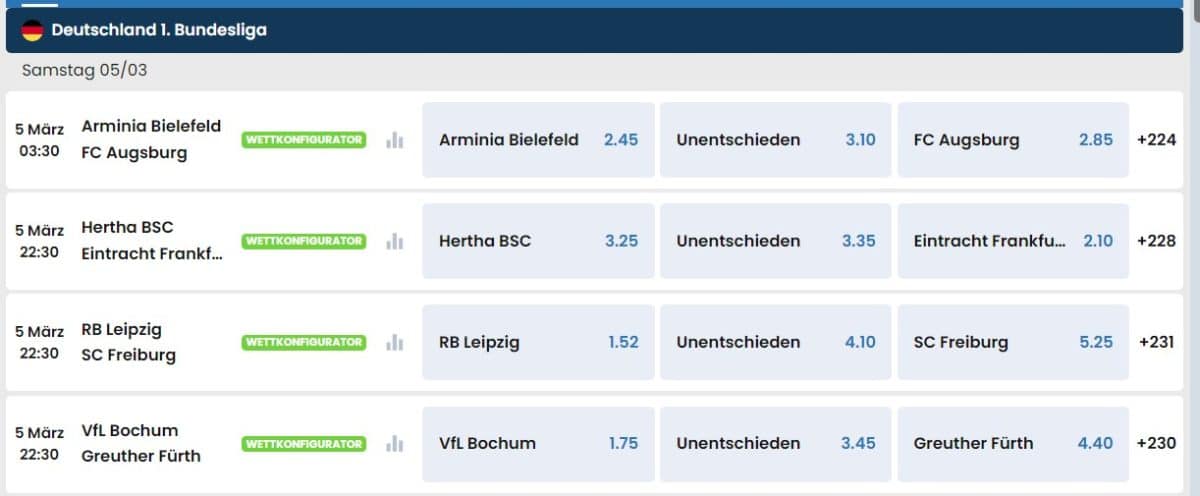Viewport: 1200px width, 496px height.
Task: Click the German flag icon in header
Action: pos(33,31)
